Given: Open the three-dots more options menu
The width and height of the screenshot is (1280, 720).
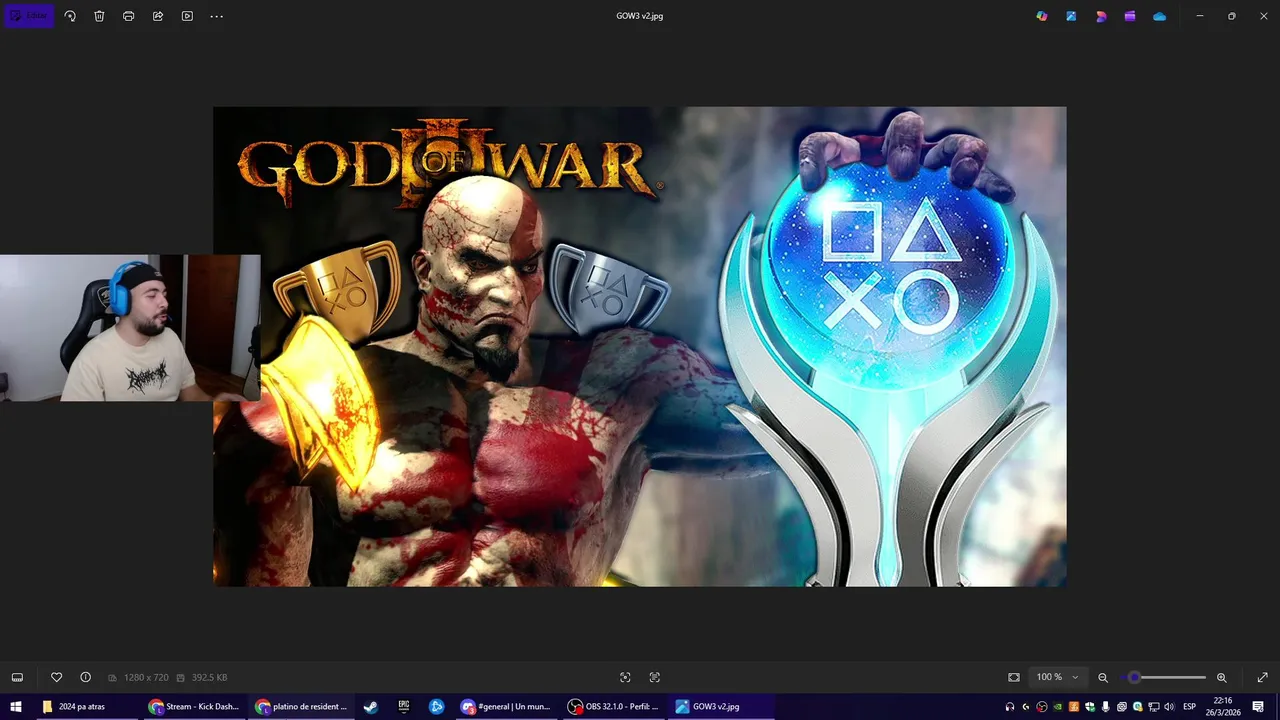Looking at the screenshot, I should coord(216,16).
